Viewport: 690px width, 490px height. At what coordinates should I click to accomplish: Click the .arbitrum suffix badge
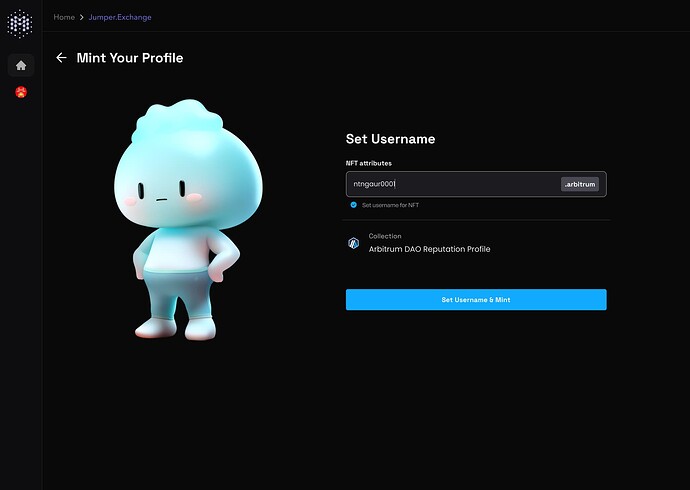[580, 184]
